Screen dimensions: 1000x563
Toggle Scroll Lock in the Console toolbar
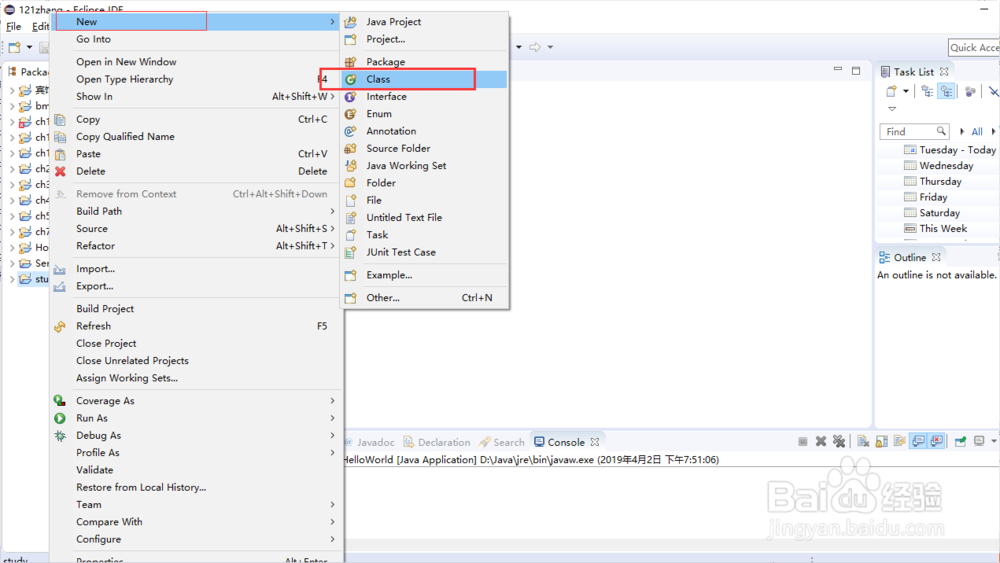[x=881, y=441]
